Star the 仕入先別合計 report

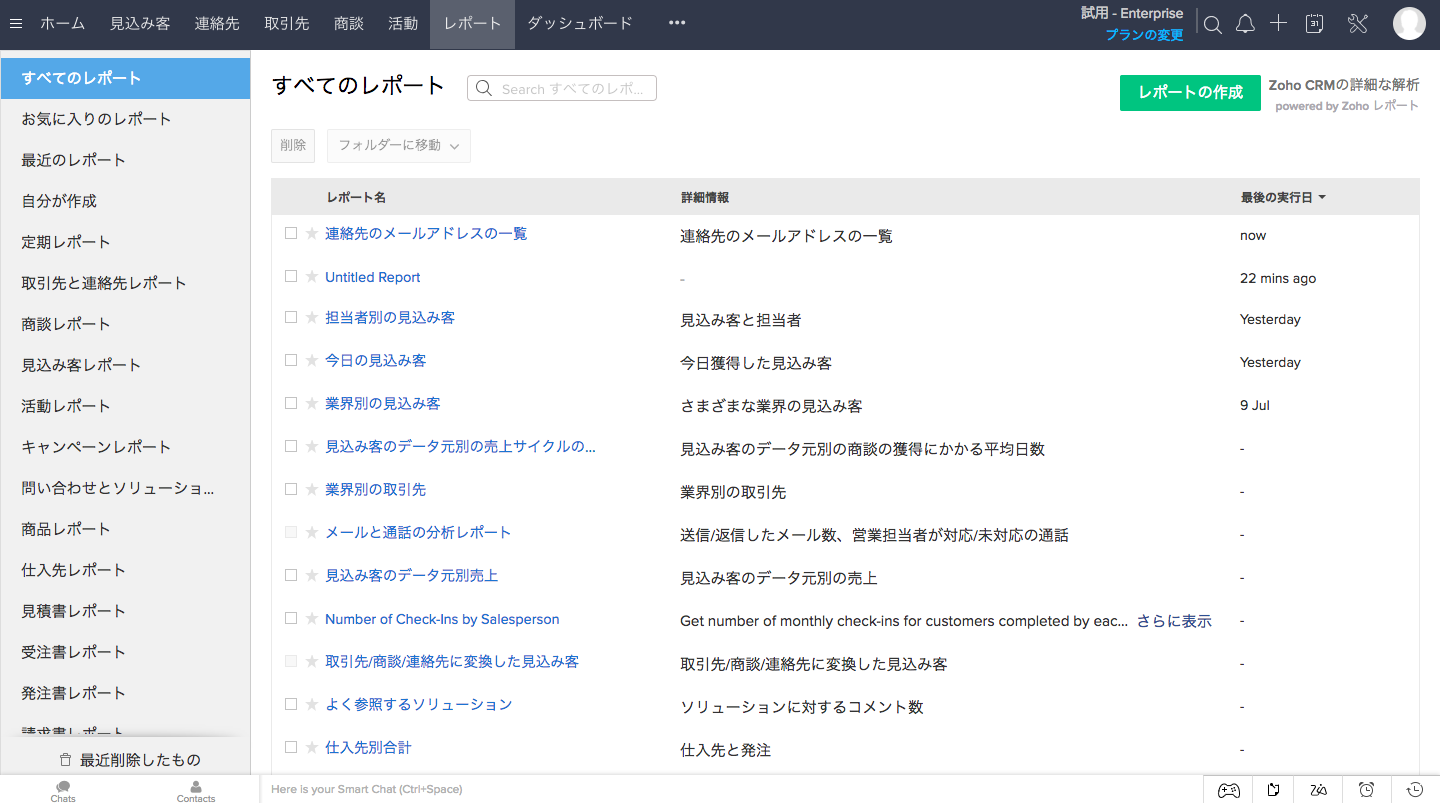point(312,748)
